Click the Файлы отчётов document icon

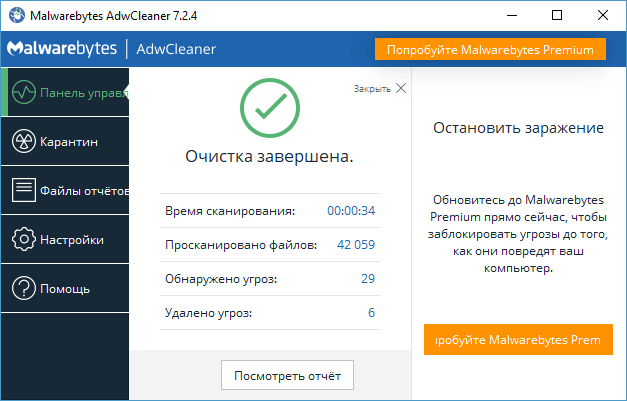[24, 190]
